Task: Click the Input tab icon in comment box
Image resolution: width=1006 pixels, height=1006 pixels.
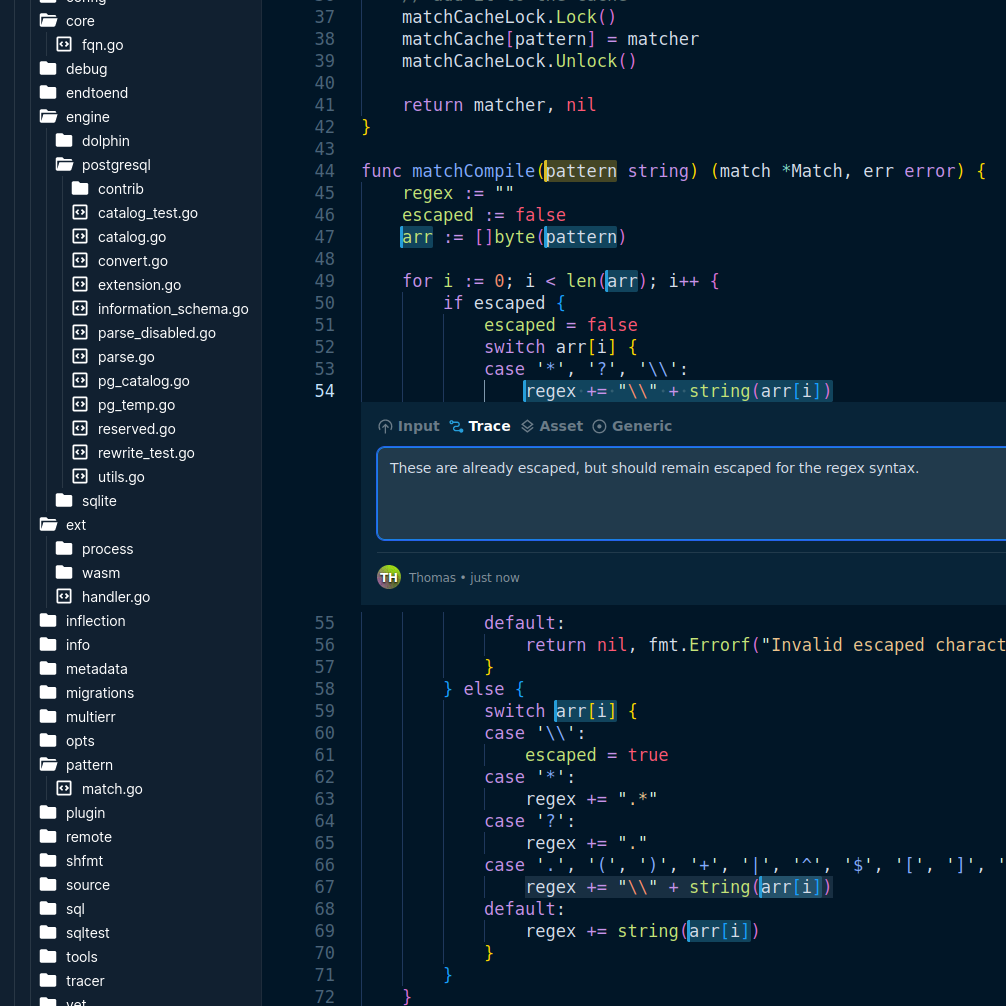Action: pyautogui.click(x=385, y=426)
